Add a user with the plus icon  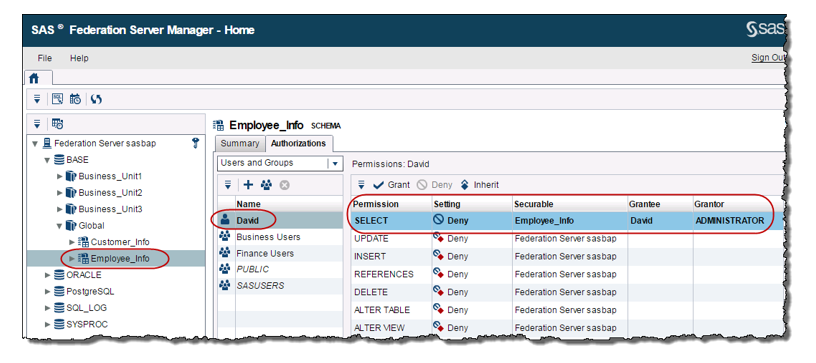tap(249, 185)
